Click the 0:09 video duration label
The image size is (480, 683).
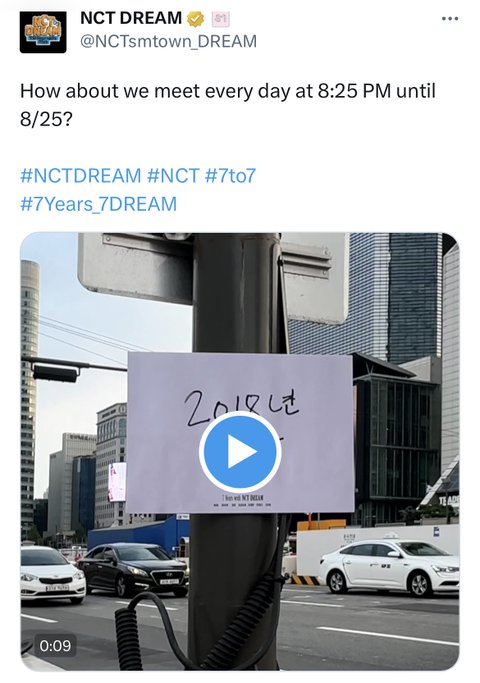[x=55, y=645]
